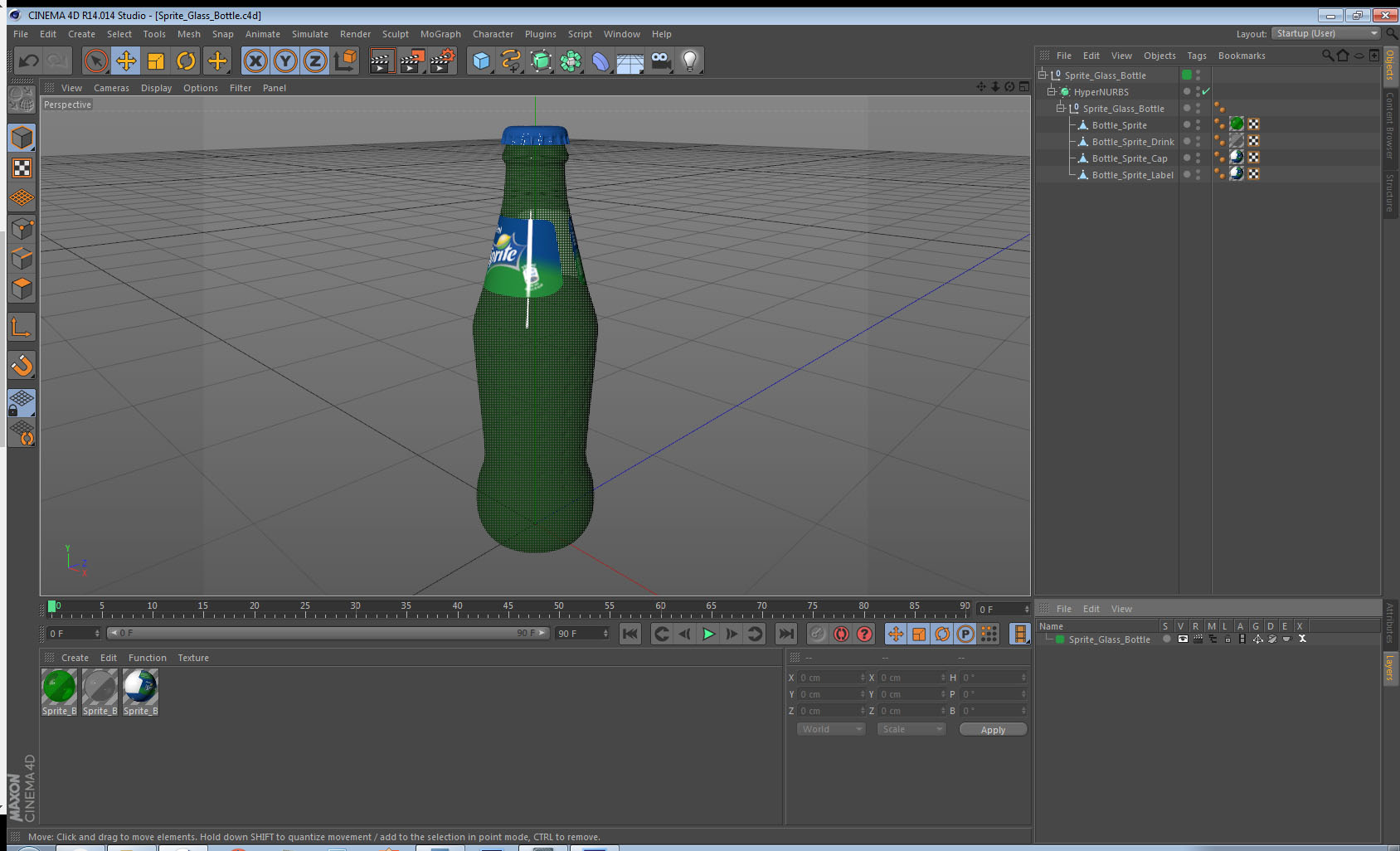
Task: Click the end frame 90 F stepper
Action: click(605, 633)
